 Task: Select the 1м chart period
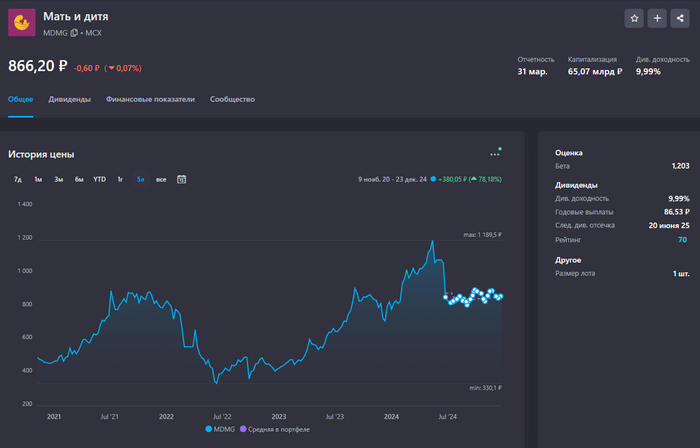point(38,179)
